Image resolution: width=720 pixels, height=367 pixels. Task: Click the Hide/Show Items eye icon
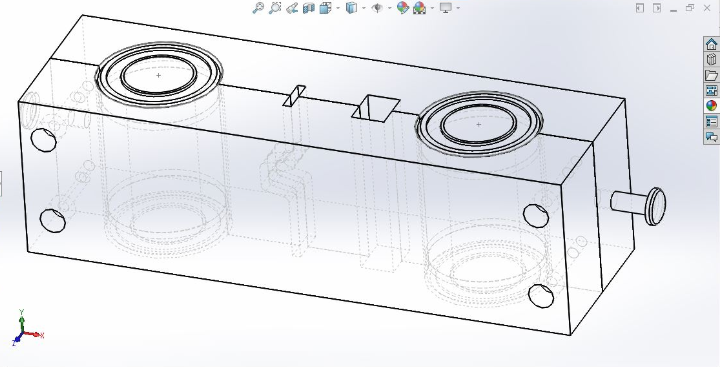[377, 8]
